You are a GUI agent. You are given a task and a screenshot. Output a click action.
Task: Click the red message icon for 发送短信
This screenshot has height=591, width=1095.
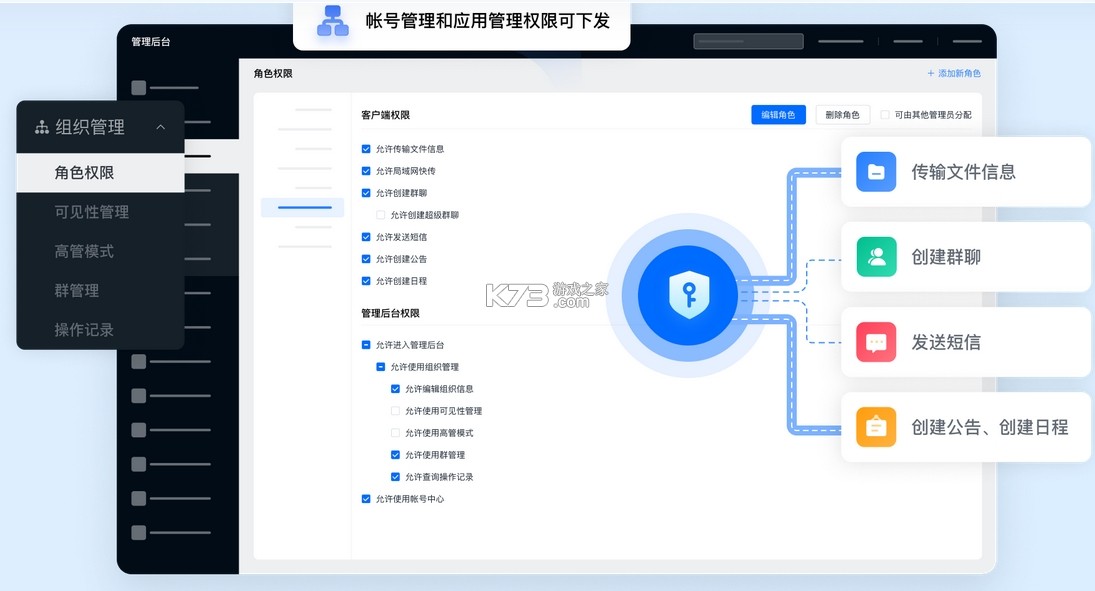tap(876, 342)
